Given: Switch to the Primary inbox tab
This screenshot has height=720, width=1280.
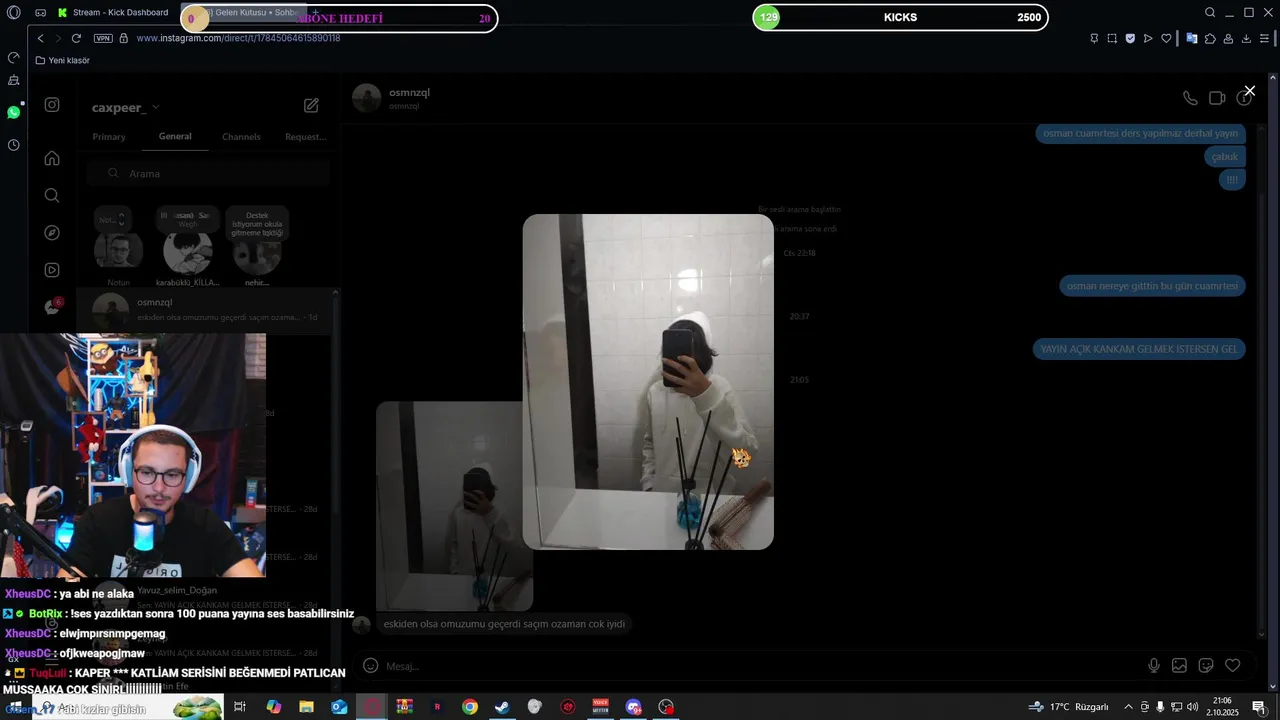Looking at the screenshot, I should (109, 137).
